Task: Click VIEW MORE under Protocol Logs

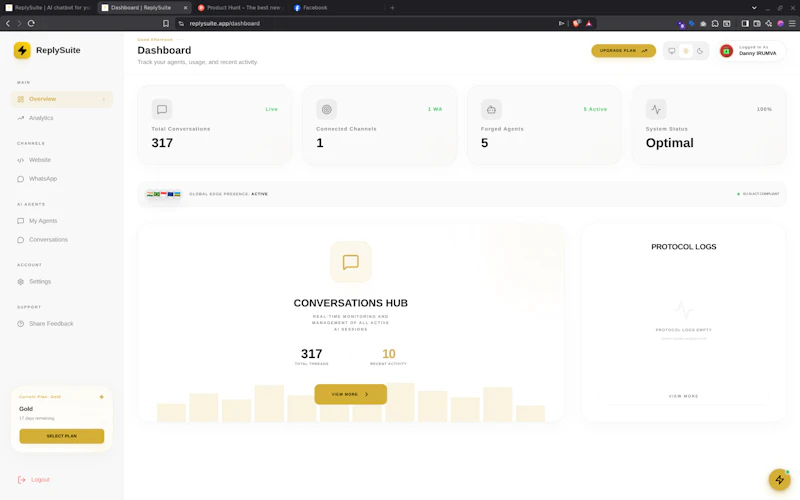Action: (684, 396)
